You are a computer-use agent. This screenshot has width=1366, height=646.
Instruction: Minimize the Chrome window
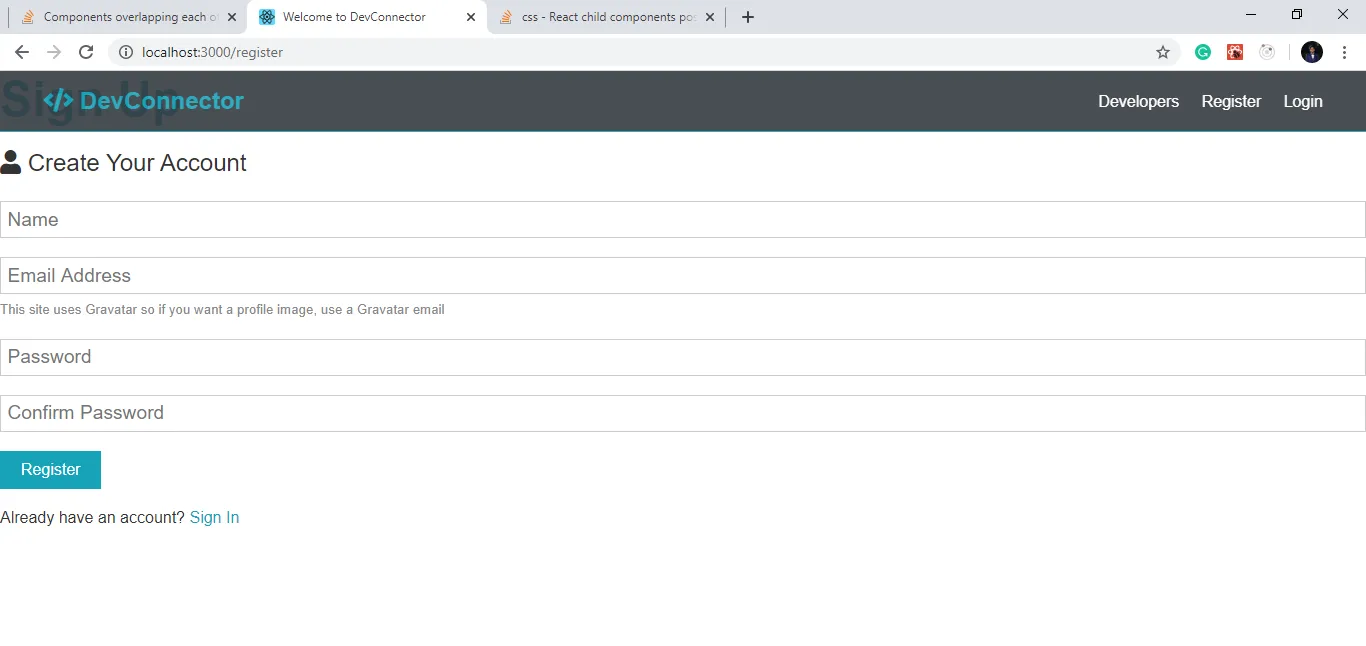tap(1251, 14)
